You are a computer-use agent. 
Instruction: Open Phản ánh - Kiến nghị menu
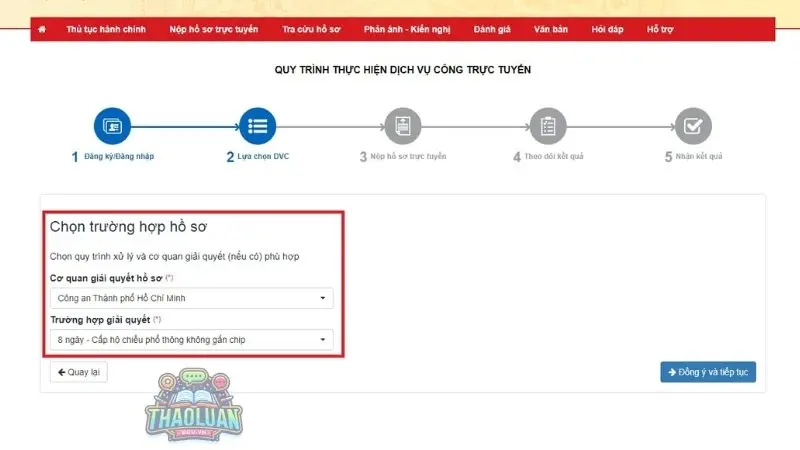click(x=407, y=30)
